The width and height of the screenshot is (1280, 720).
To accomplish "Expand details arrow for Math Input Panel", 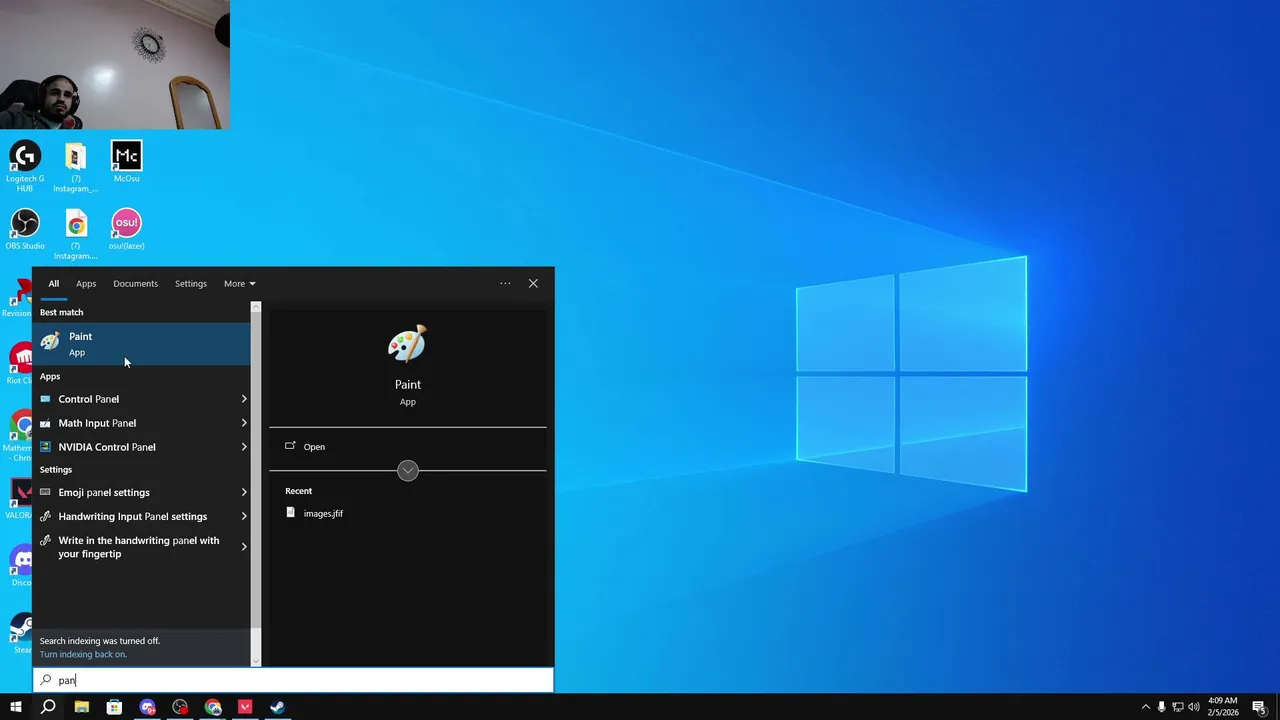I will click(244, 423).
